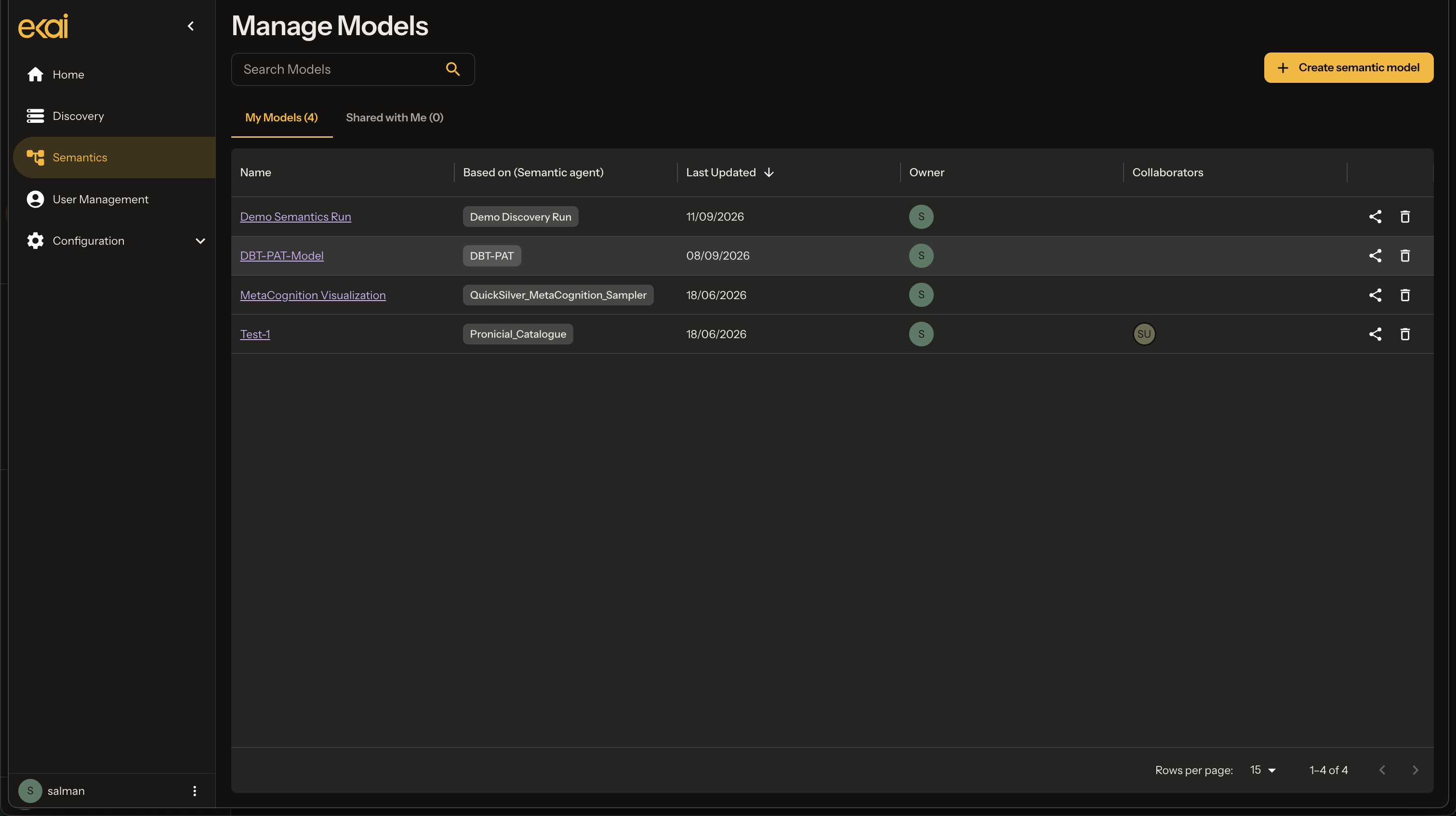Click Create semantic model button
This screenshot has width=1456, height=816.
click(x=1348, y=68)
